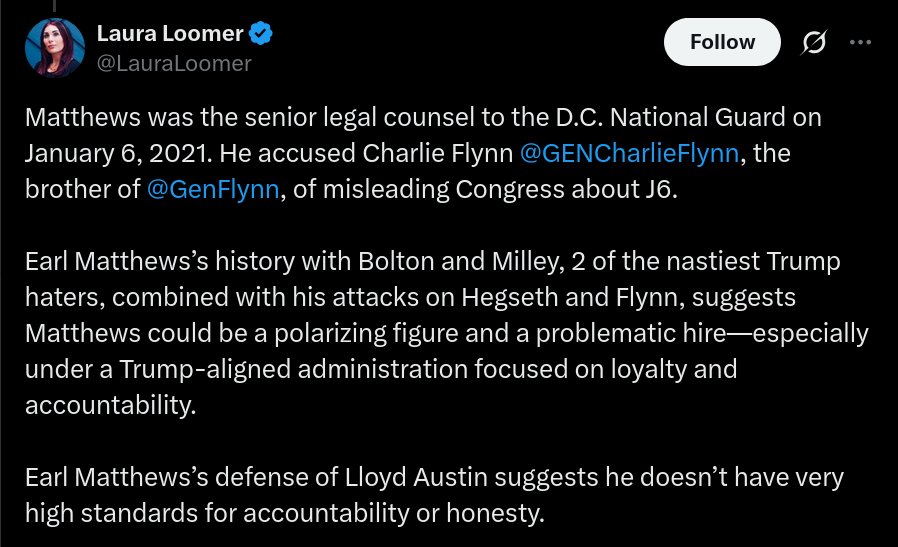The image size is (898, 547).
Task: Click 'Trump-aligned administration' text
Action: [x=294, y=369]
